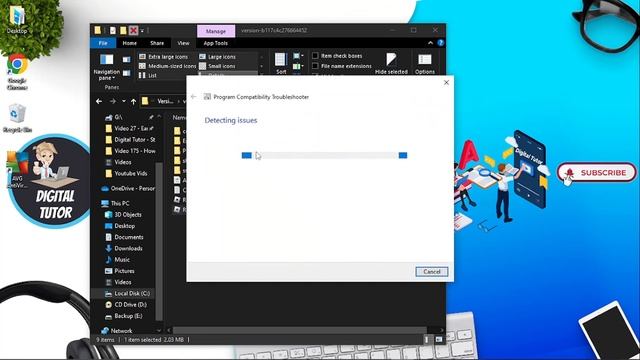Switch to View ribbon tab
Image resolution: width=640 pixels, height=360 pixels.
coord(183,43)
